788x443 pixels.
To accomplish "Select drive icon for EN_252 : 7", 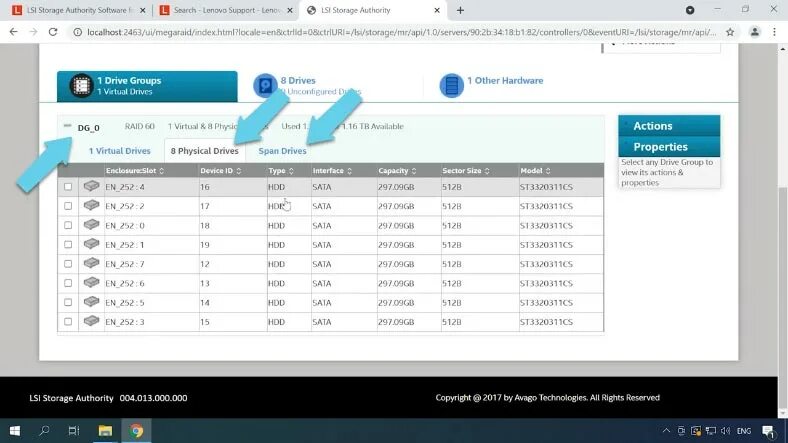I will pyautogui.click(x=91, y=263).
